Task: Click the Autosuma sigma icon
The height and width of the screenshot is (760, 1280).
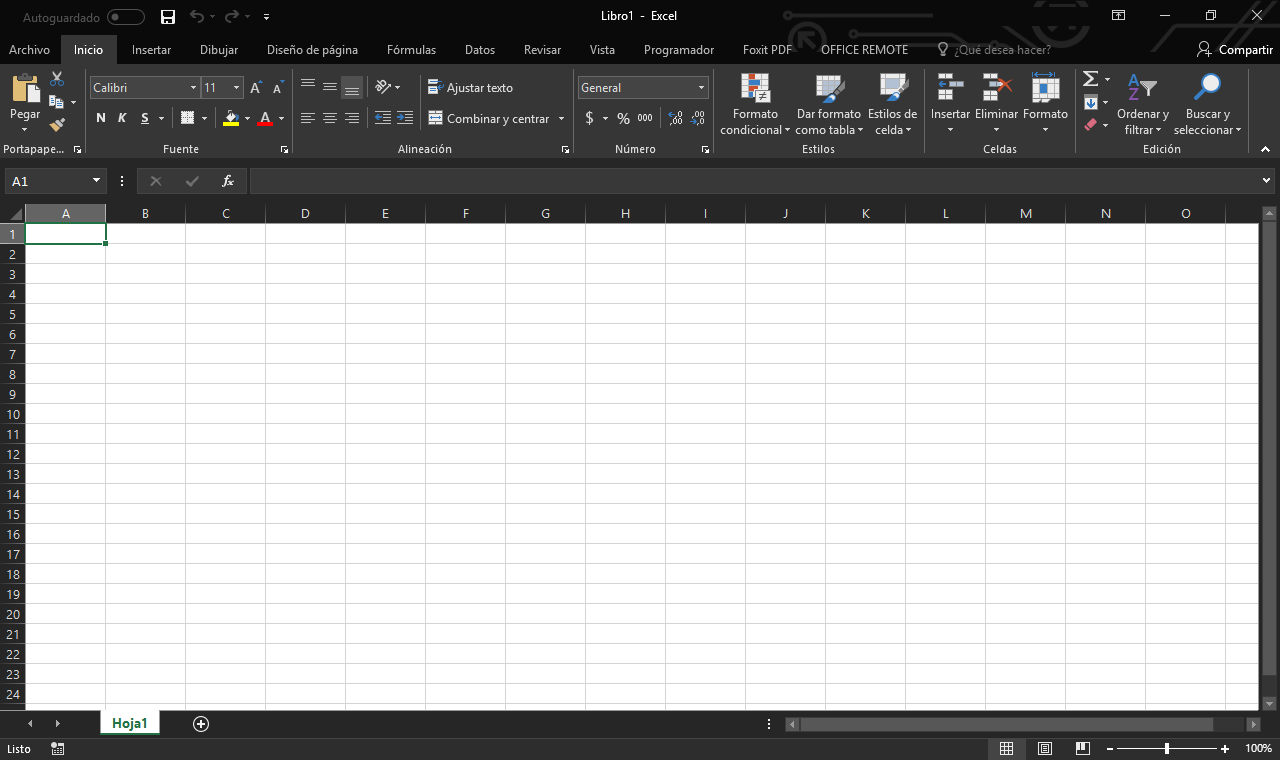Action: 1091,79
